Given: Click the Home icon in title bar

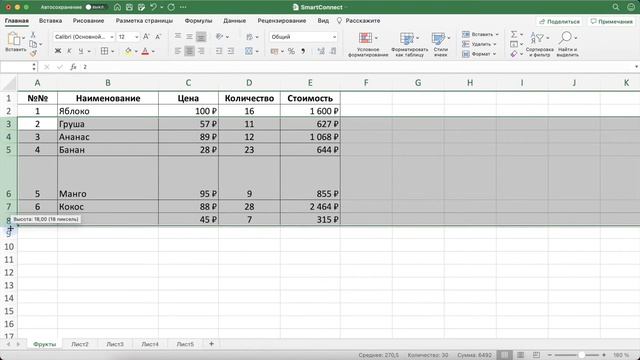Looking at the screenshot, I should click(117, 7).
